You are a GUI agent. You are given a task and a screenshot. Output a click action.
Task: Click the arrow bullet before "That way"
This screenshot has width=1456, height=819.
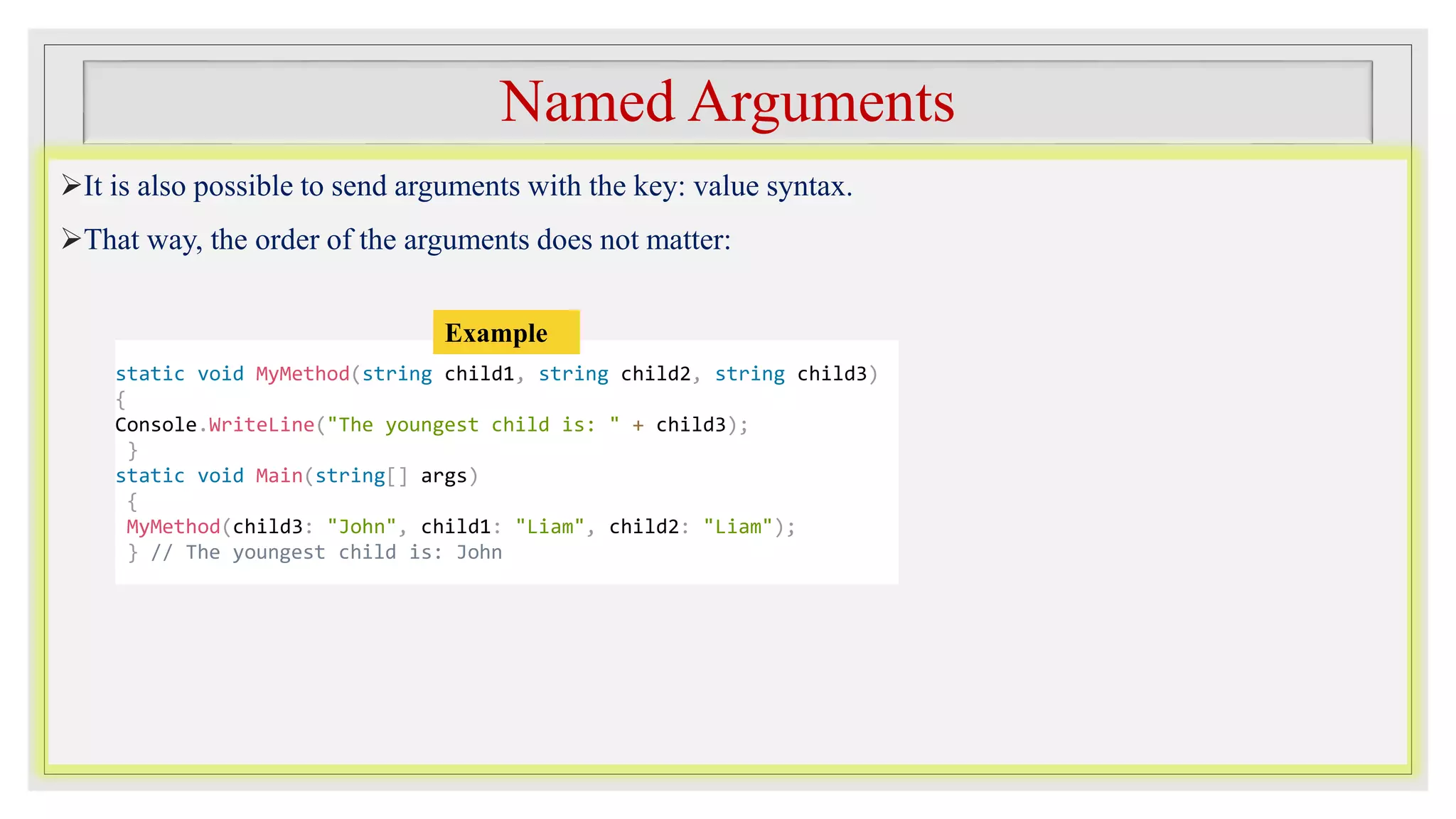[x=71, y=239]
